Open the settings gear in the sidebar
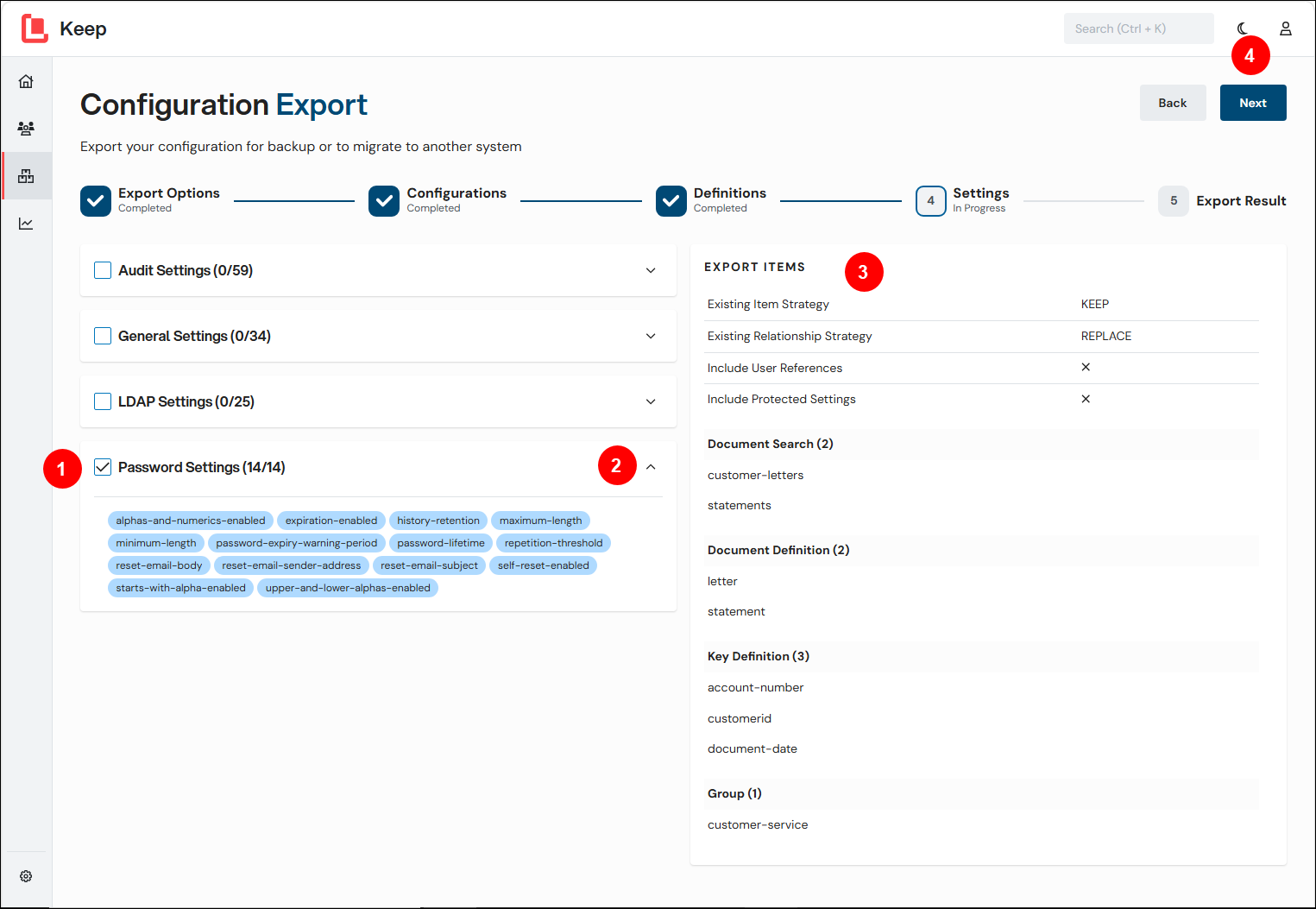The height and width of the screenshot is (909, 1316). tap(26, 876)
